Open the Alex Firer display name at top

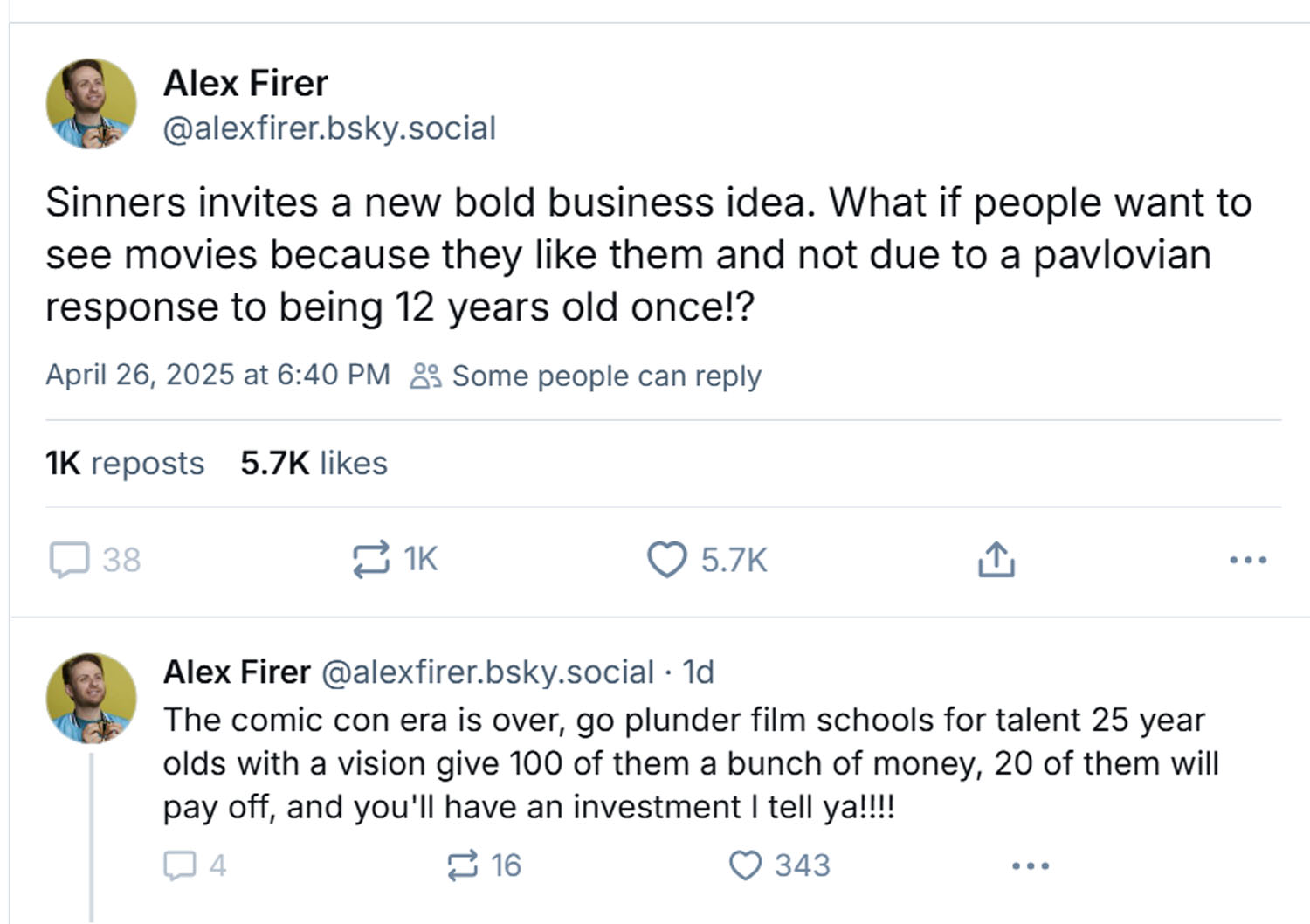coord(245,84)
